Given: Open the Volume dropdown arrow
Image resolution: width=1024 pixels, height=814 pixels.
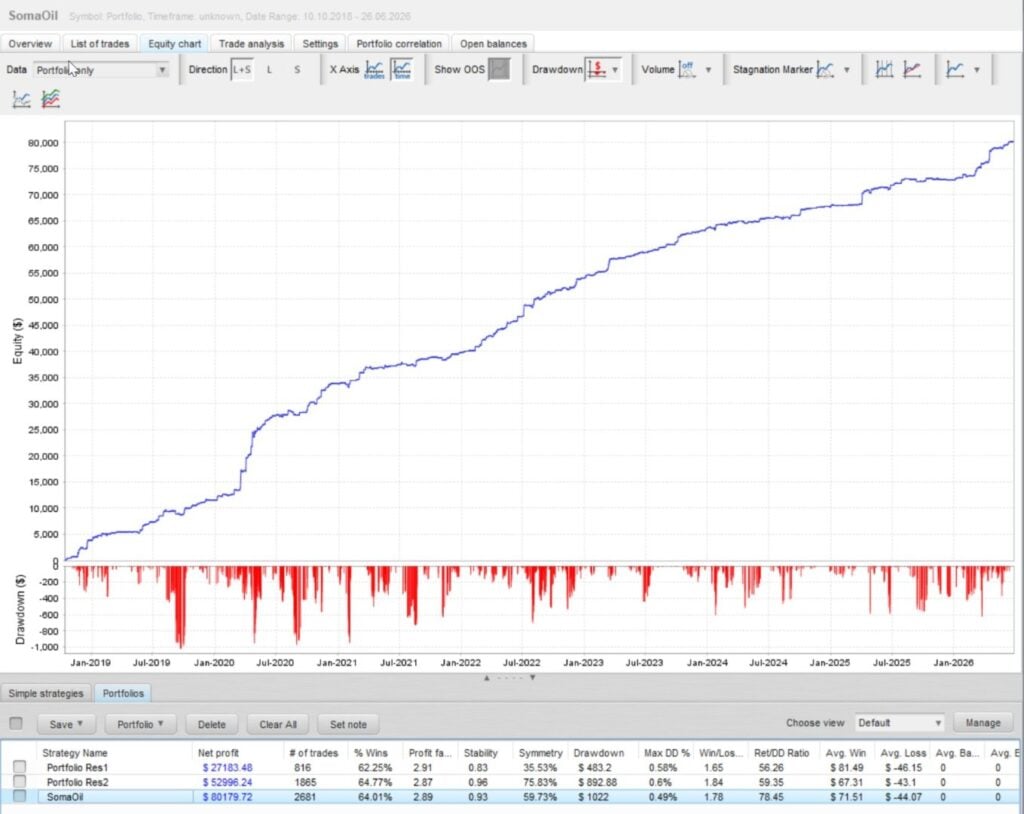Looking at the screenshot, I should pyautogui.click(x=708, y=69).
